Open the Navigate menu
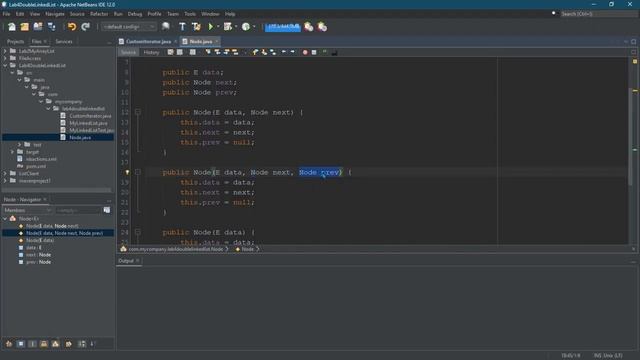640x360 pixels. coord(55,14)
